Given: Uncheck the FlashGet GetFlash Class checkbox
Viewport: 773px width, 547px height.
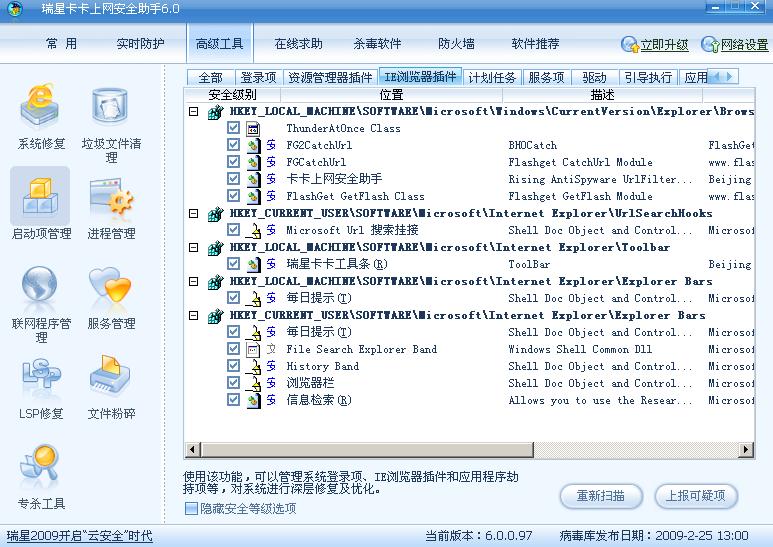Looking at the screenshot, I should pyautogui.click(x=233, y=196).
